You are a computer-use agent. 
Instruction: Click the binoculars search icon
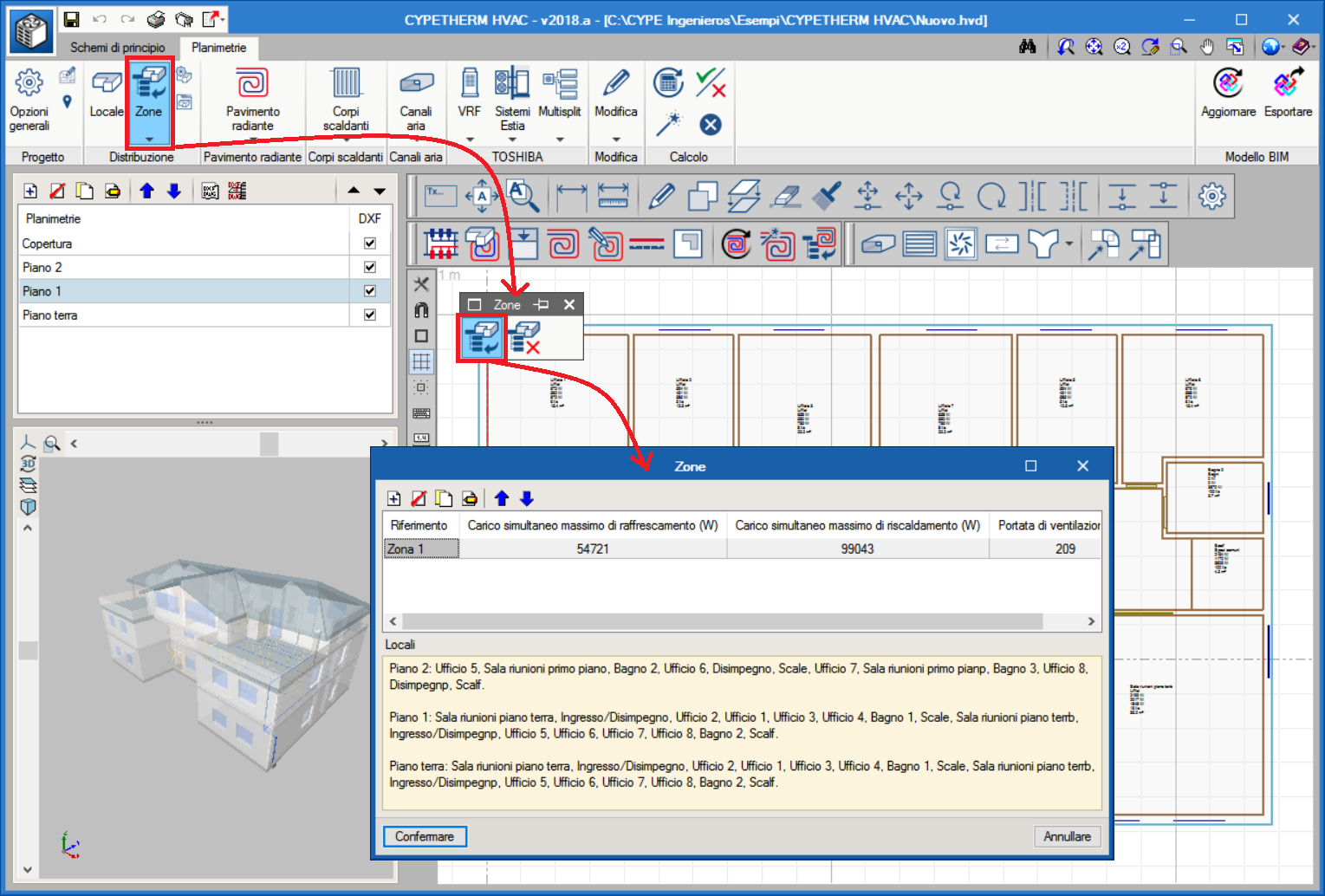[x=1028, y=47]
